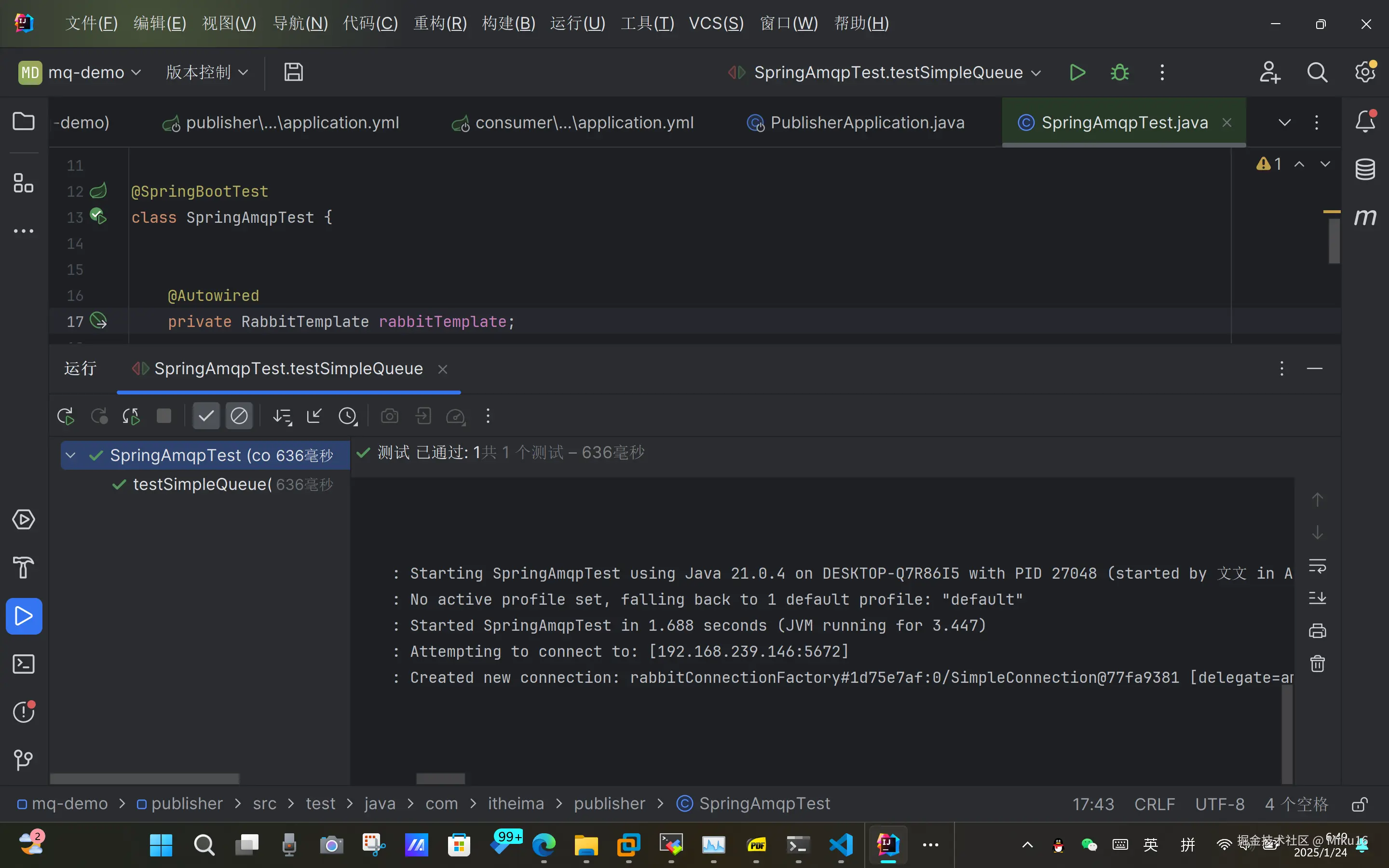Open the Maven tool window
Image resolution: width=1389 pixels, height=868 pixels.
click(1365, 217)
